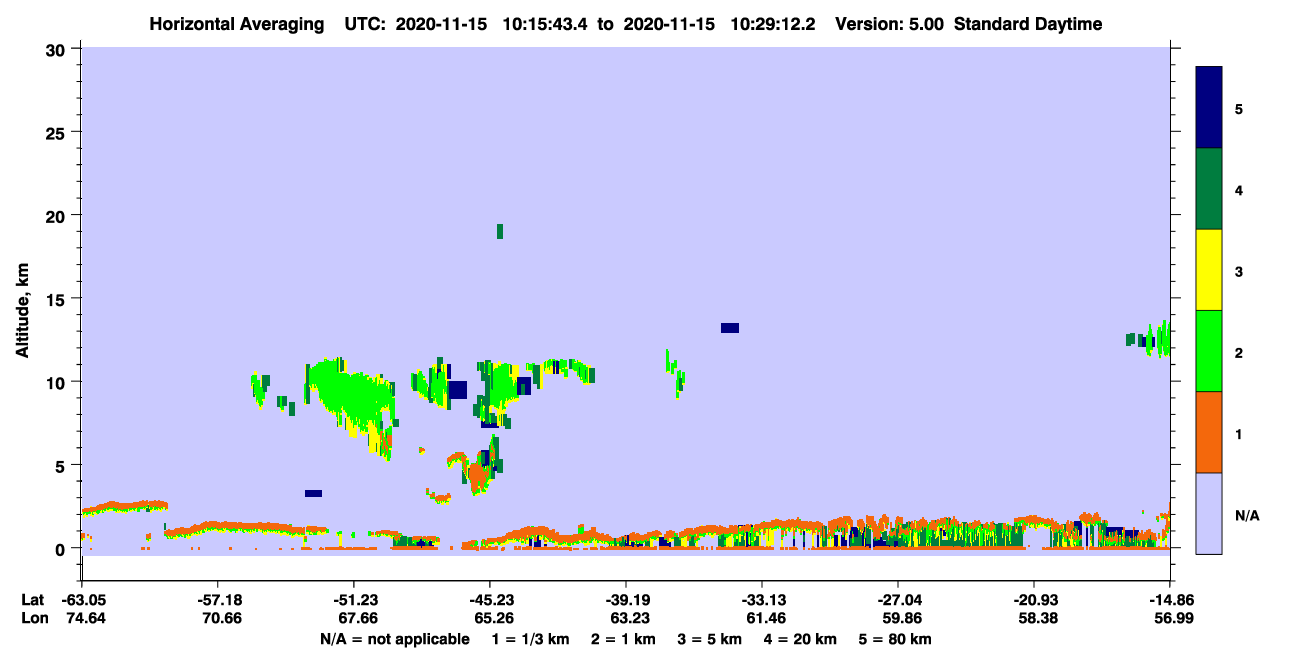The width and height of the screenshot is (1300, 667).
Task: Click latitude value -51.23
Action: (x=354, y=600)
